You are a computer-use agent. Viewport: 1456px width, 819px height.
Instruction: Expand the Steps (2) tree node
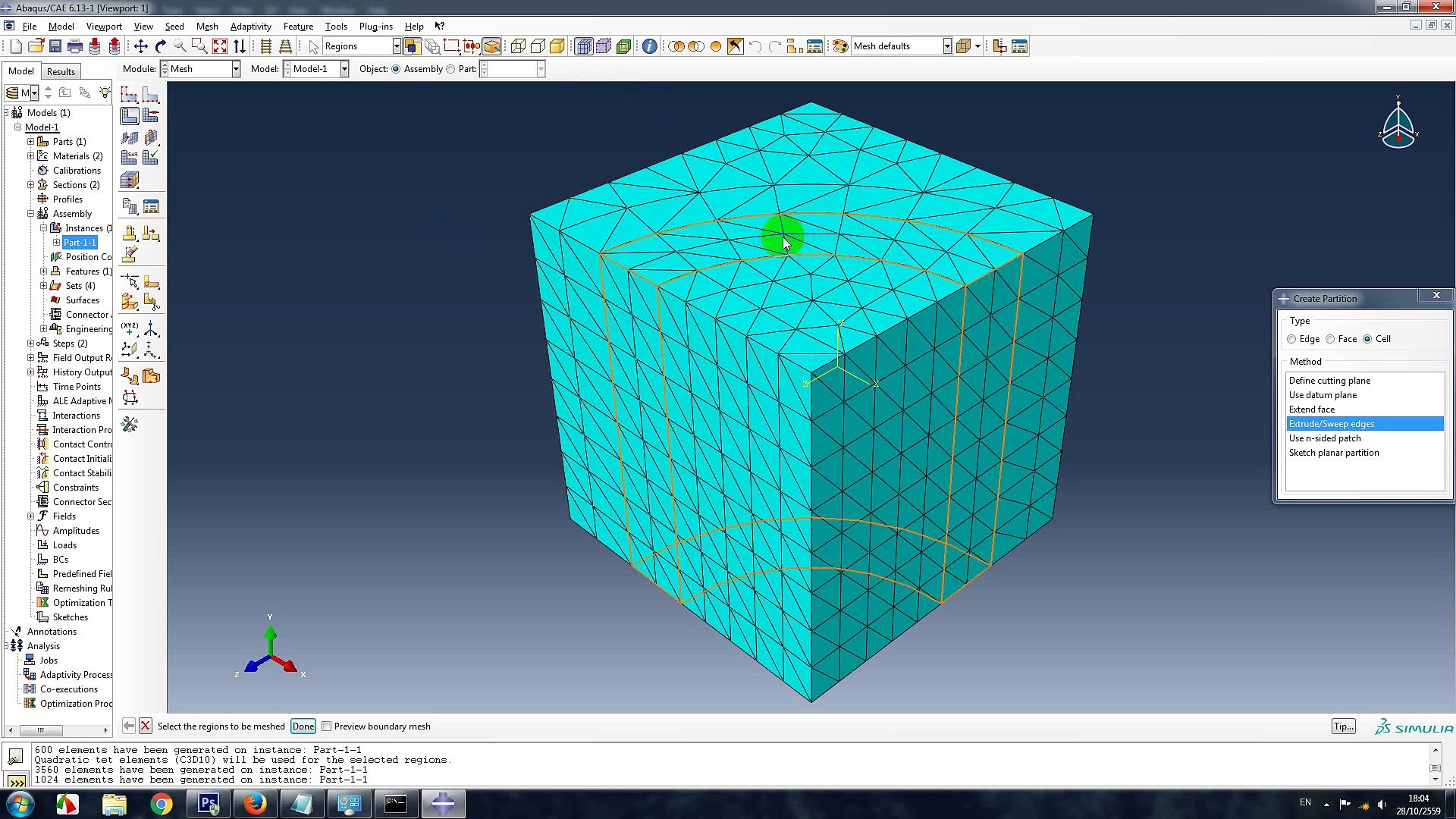(x=31, y=344)
